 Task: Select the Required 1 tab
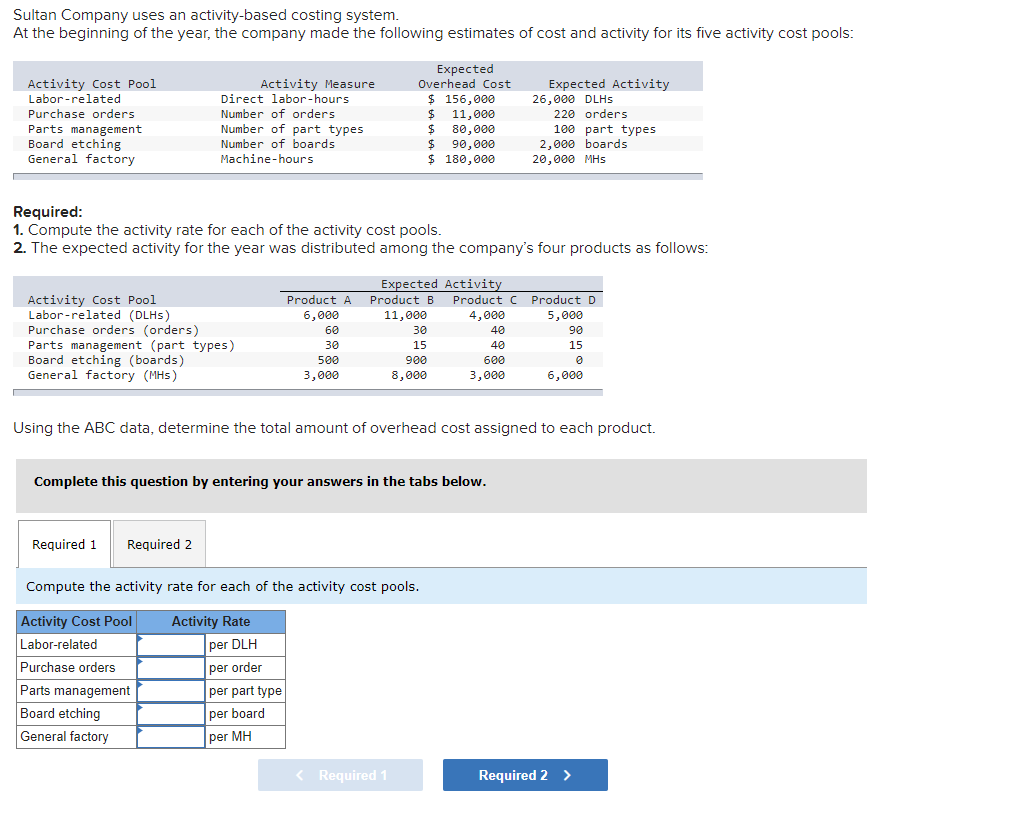(x=64, y=544)
